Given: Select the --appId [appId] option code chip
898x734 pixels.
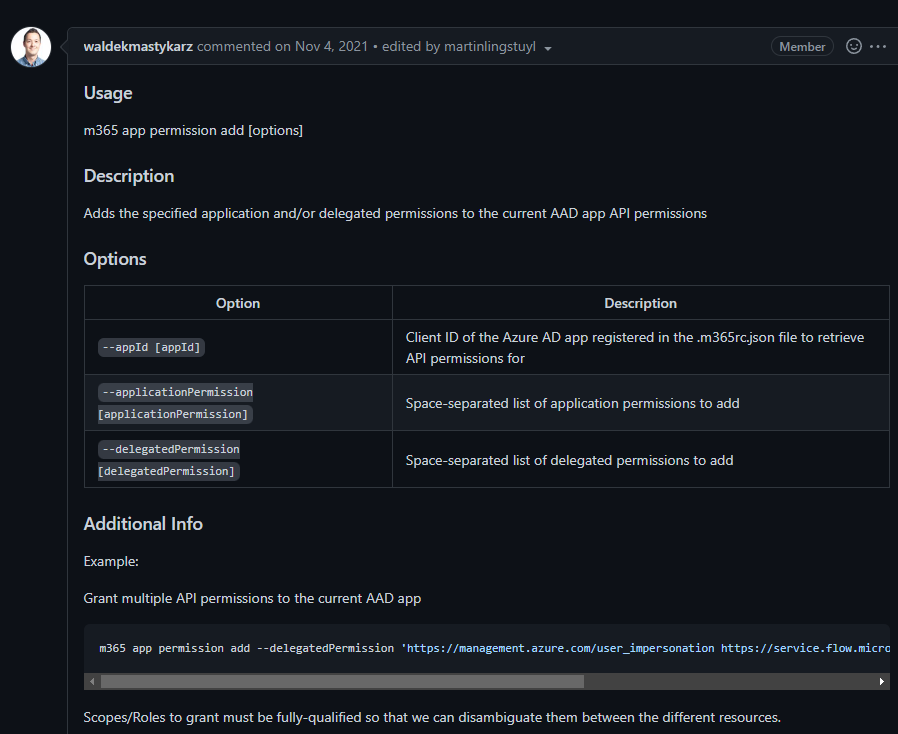Looking at the screenshot, I should coord(151,347).
